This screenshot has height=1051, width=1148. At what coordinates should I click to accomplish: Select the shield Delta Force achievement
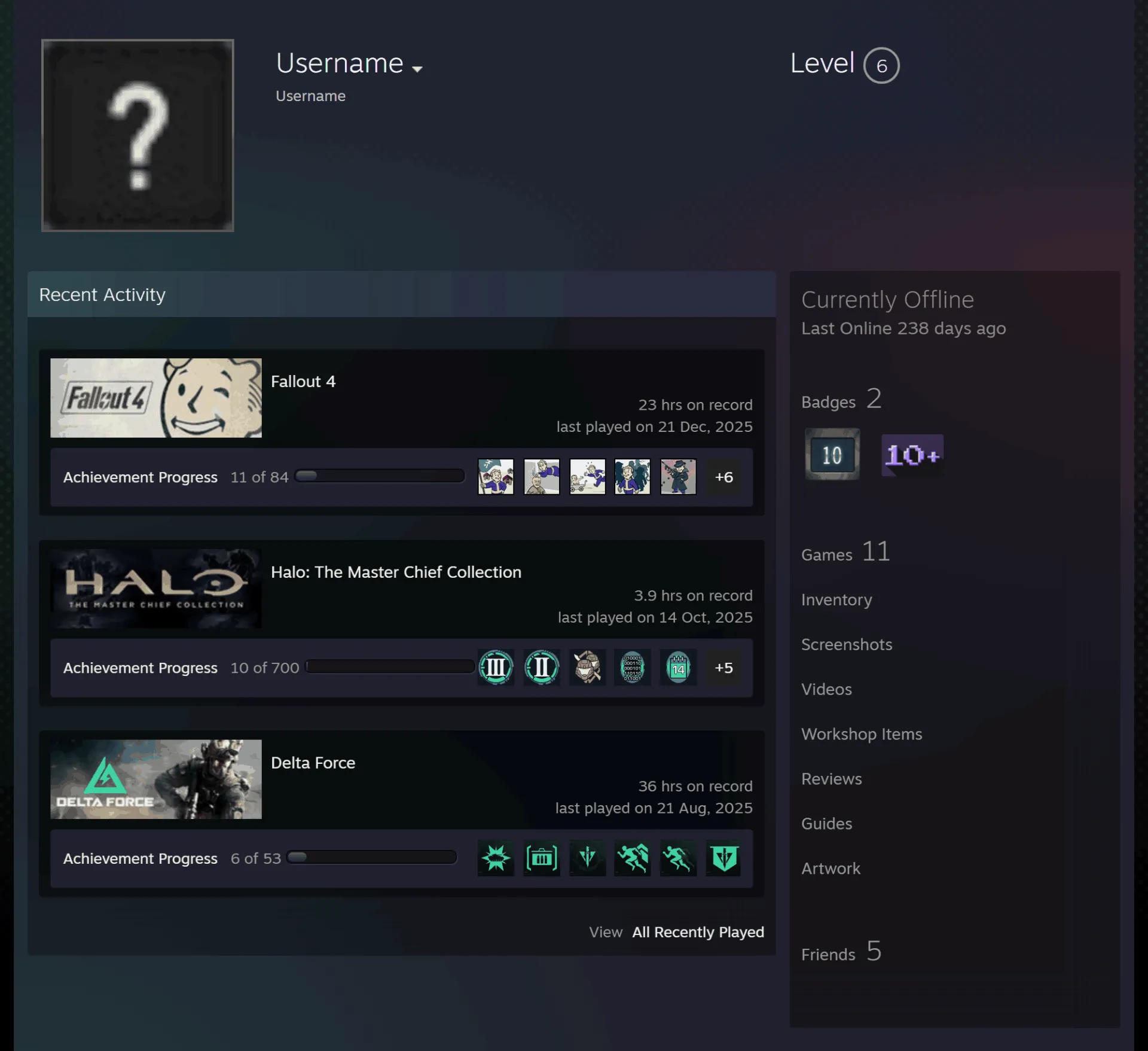click(x=724, y=858)
